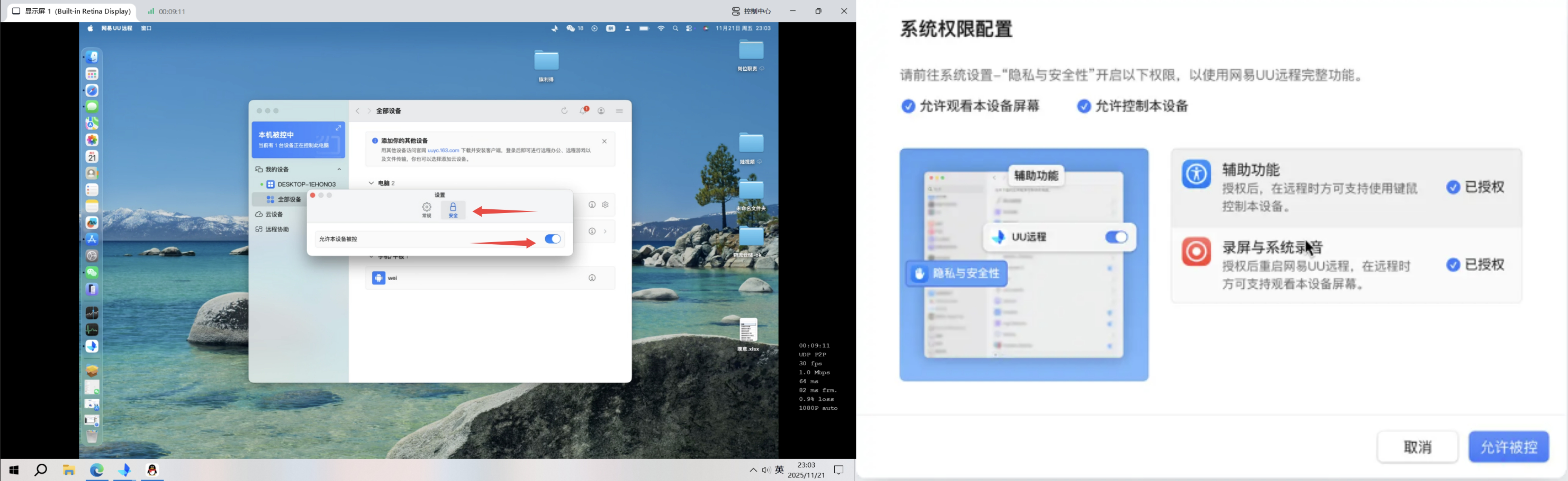
Task: Switch to the 常规 settings tab
Action: (x=427, y=210)
